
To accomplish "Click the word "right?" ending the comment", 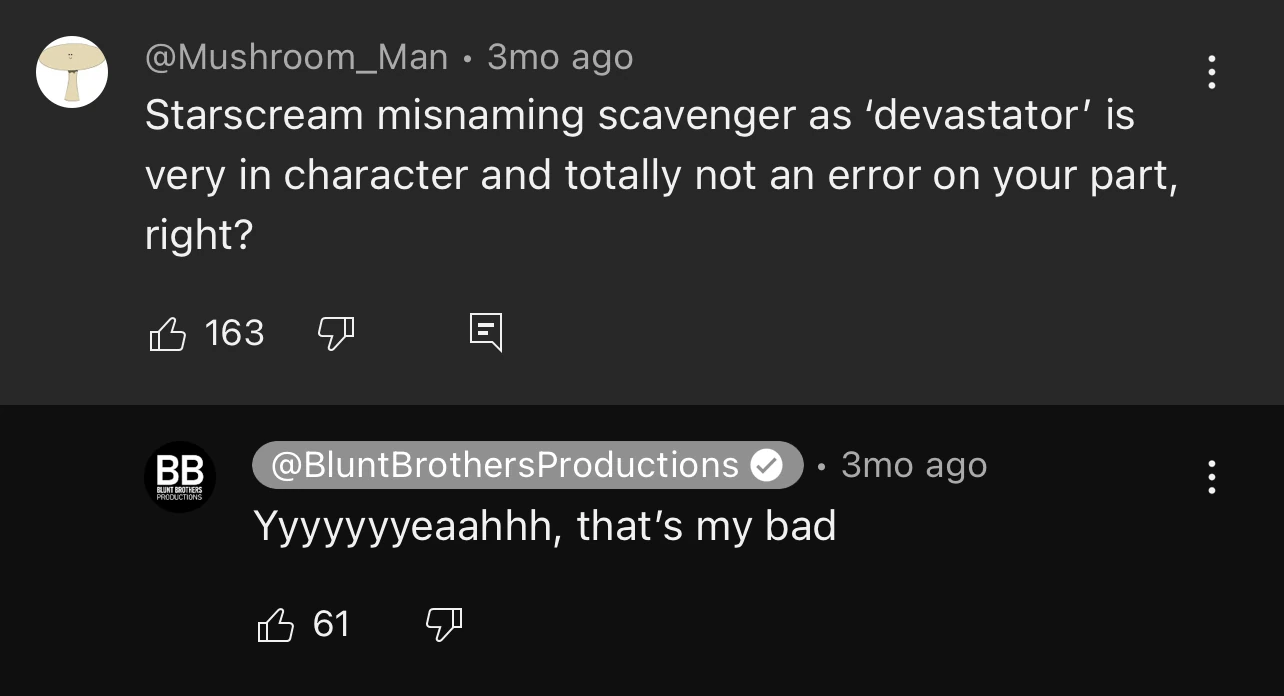I will click(x=199, y=236).
